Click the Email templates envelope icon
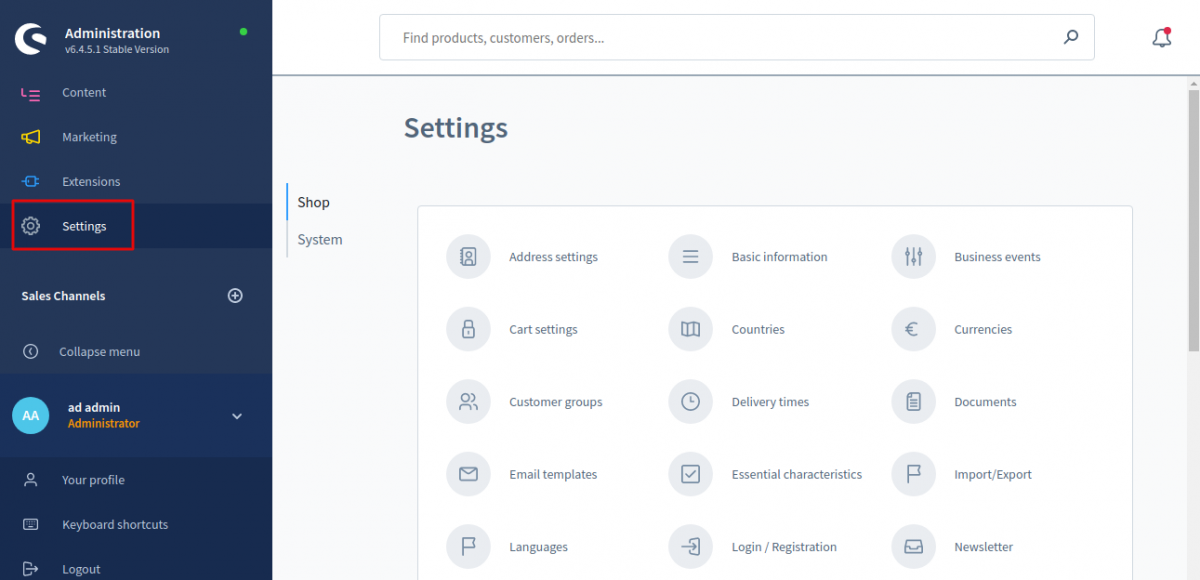Screen dimensions: 1200x580 point(468,474)
